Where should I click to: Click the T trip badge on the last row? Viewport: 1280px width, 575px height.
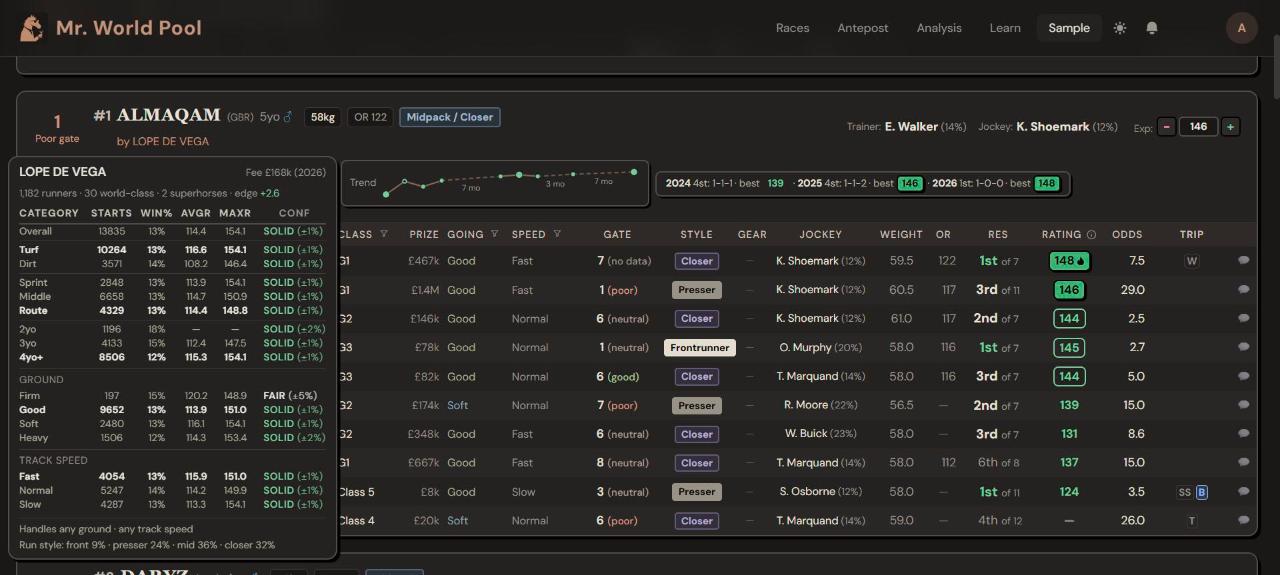coord(1191,521)
